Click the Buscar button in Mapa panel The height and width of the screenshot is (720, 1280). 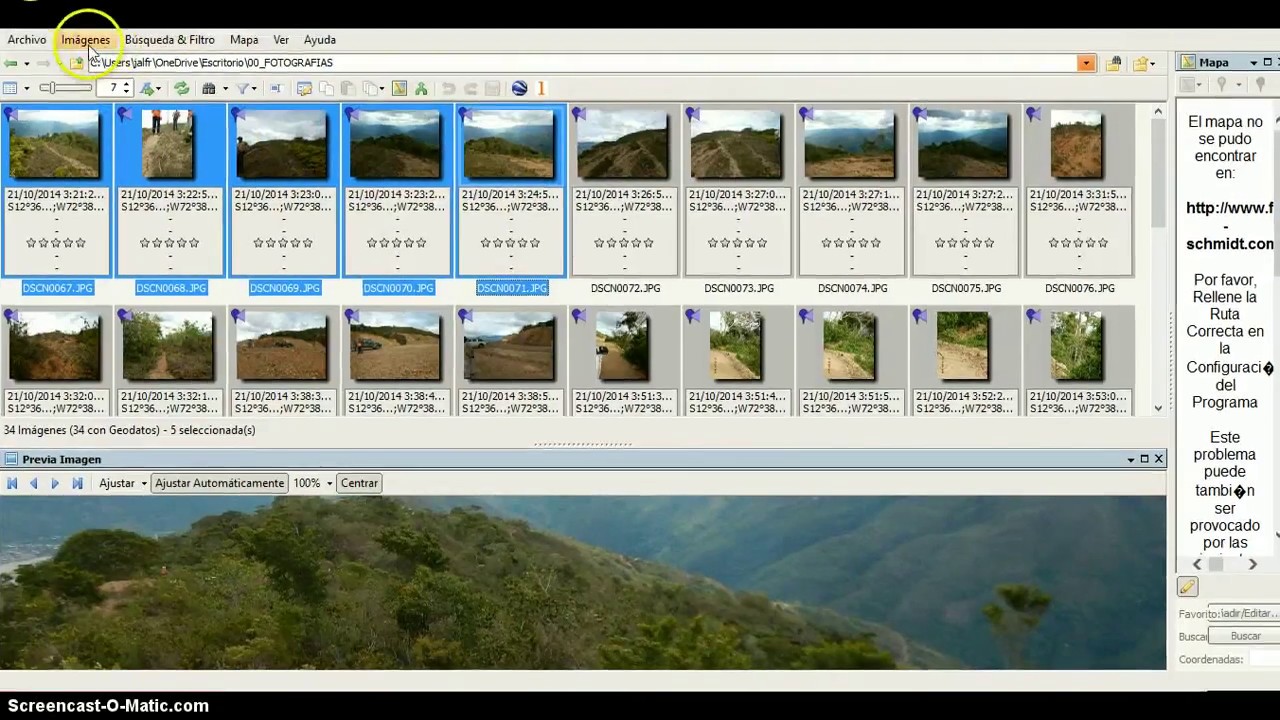[1245, 636]
